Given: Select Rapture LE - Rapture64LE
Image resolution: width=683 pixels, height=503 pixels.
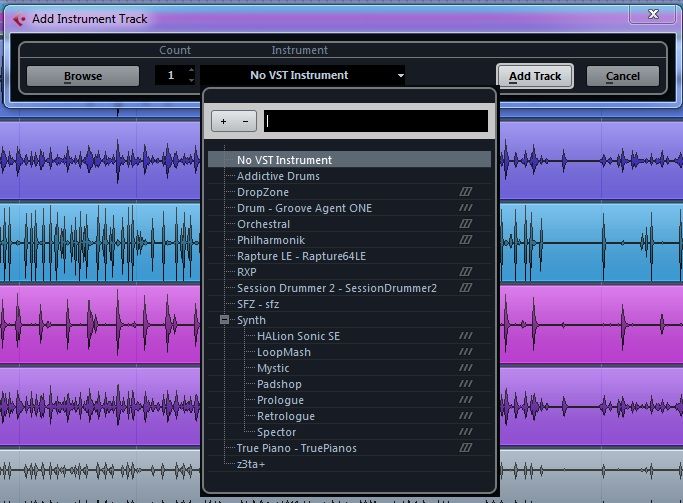Looking at the screenshot, I should (349, 256).
